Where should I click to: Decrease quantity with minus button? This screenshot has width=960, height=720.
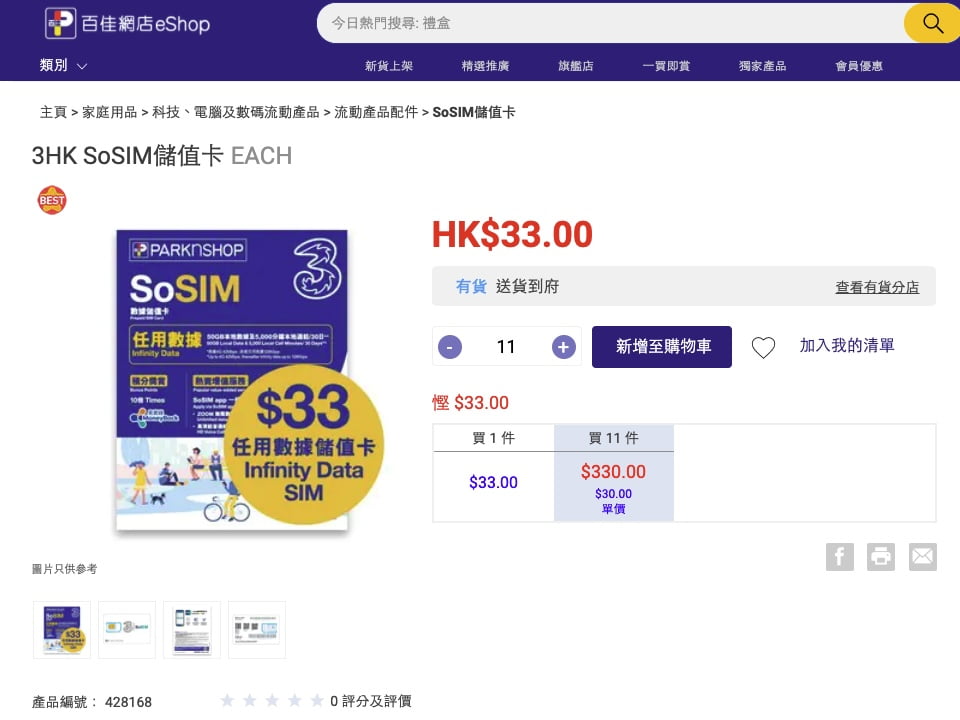[x=450, y=347]
